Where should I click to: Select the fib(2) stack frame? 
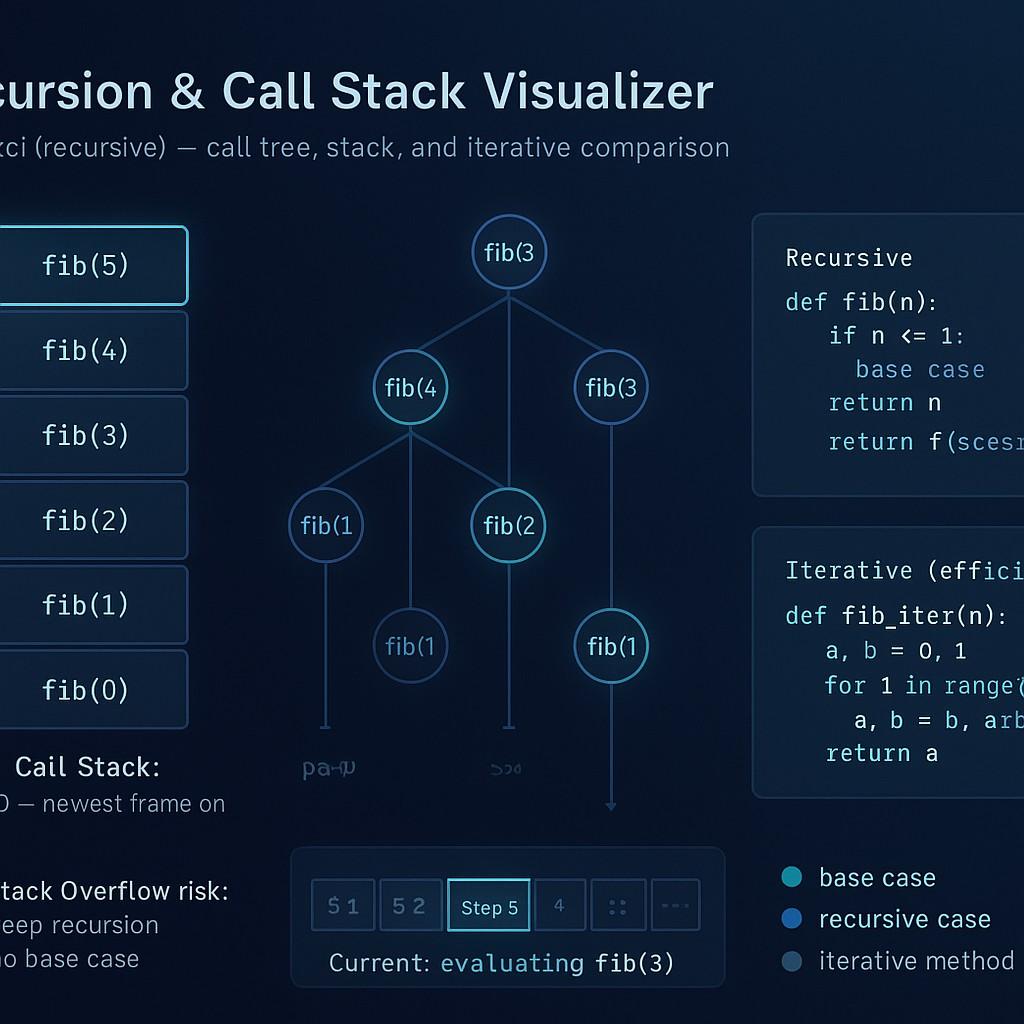93,520
